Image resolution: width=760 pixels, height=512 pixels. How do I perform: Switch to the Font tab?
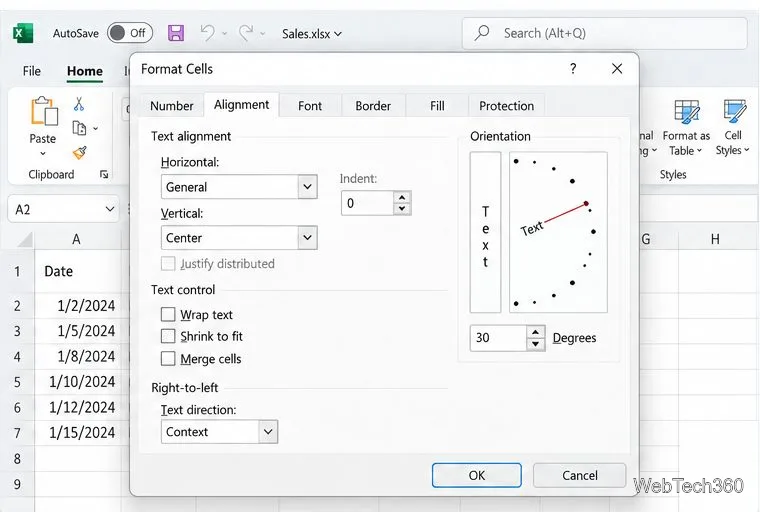(x=310, y=106)
